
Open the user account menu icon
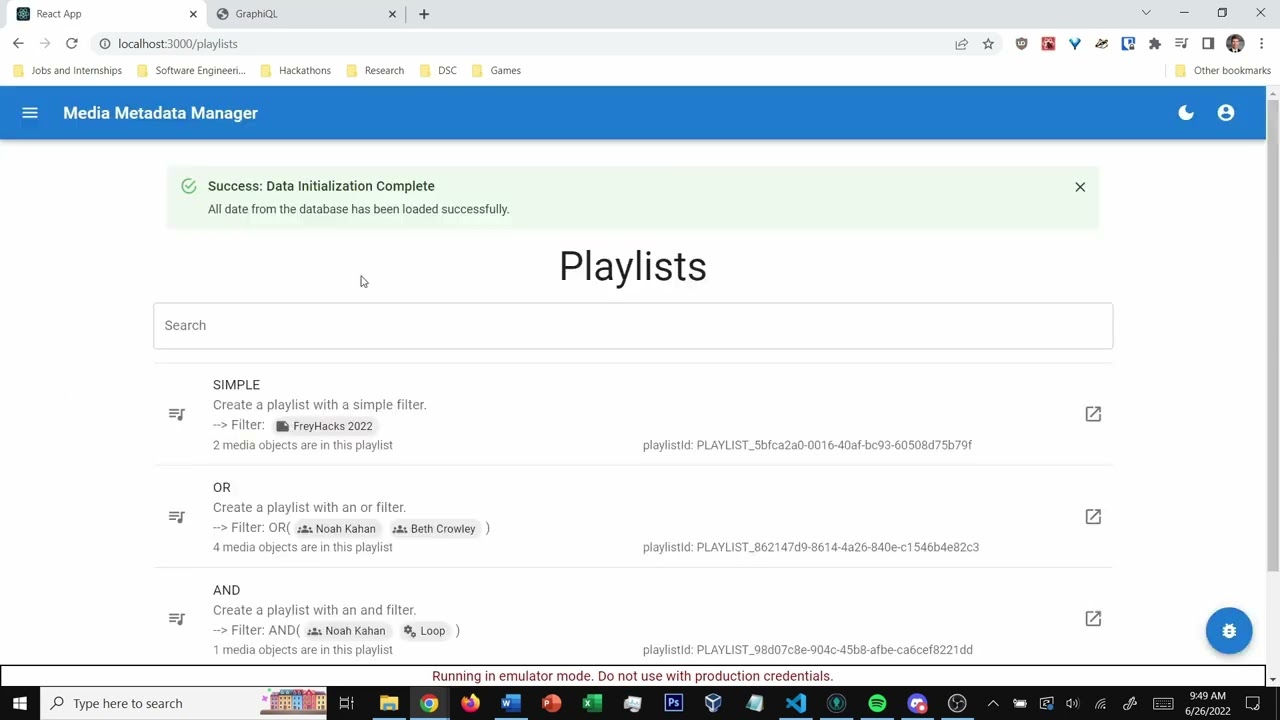pyautogui.click(x=1226, y=113)
